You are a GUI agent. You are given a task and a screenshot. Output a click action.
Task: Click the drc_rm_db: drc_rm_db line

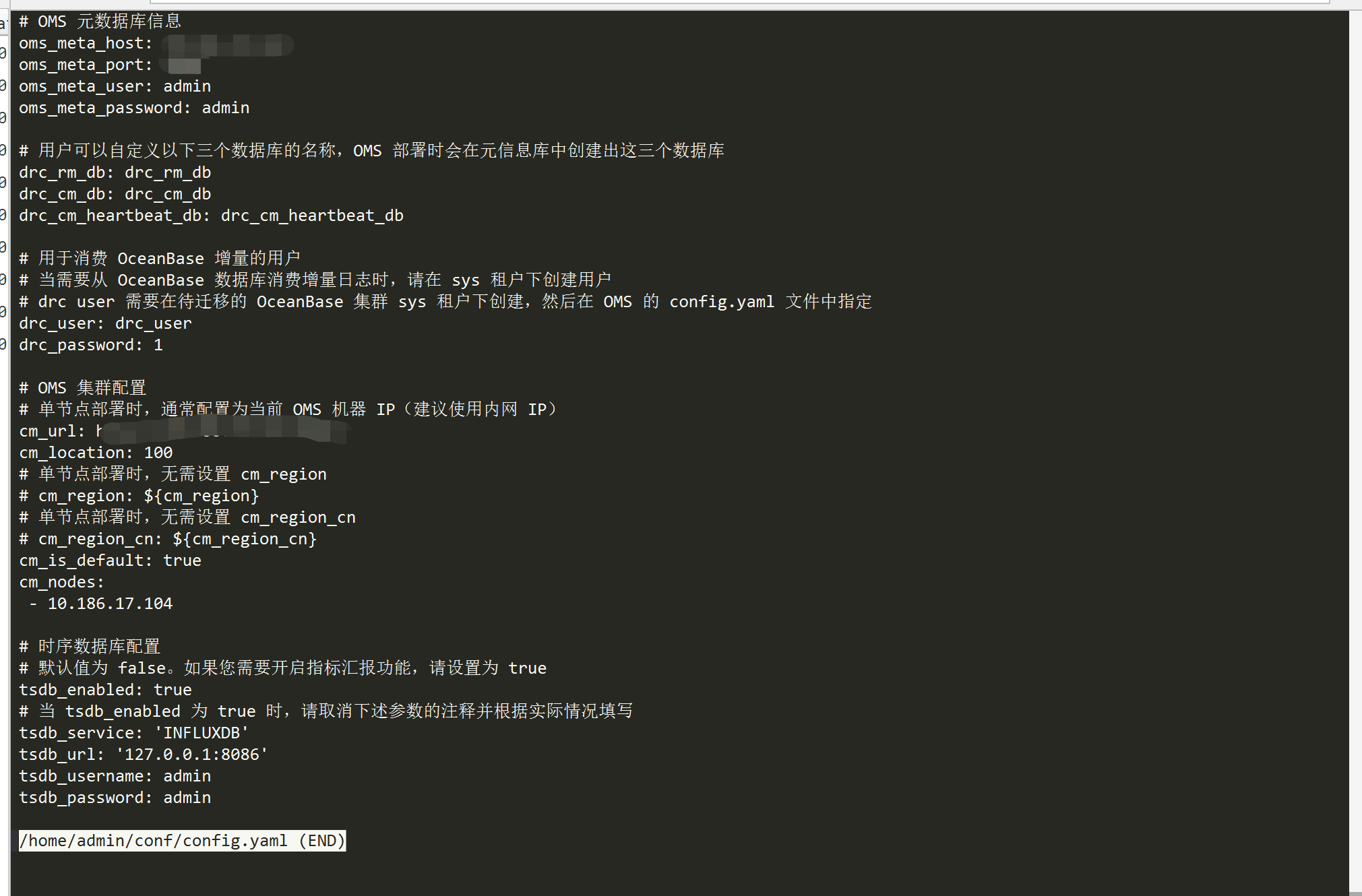115,172
